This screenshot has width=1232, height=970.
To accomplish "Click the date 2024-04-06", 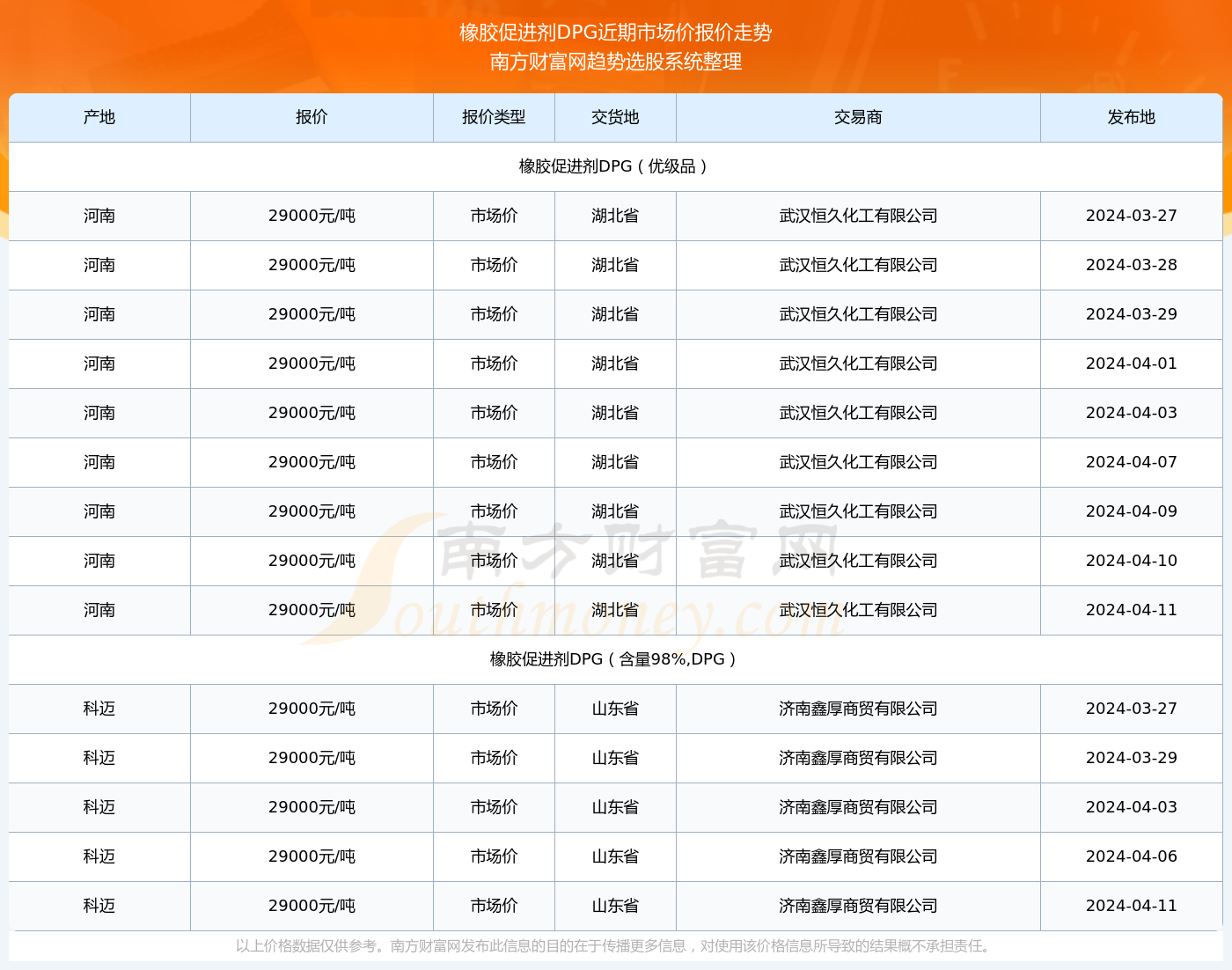I will point(1131,856).
